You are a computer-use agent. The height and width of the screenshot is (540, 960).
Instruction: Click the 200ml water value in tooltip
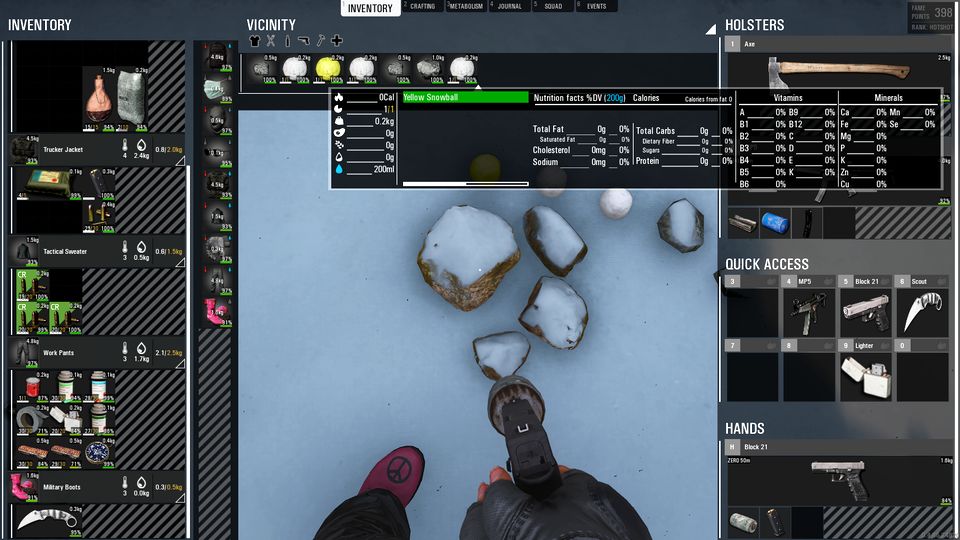click(x=383, y=169)
